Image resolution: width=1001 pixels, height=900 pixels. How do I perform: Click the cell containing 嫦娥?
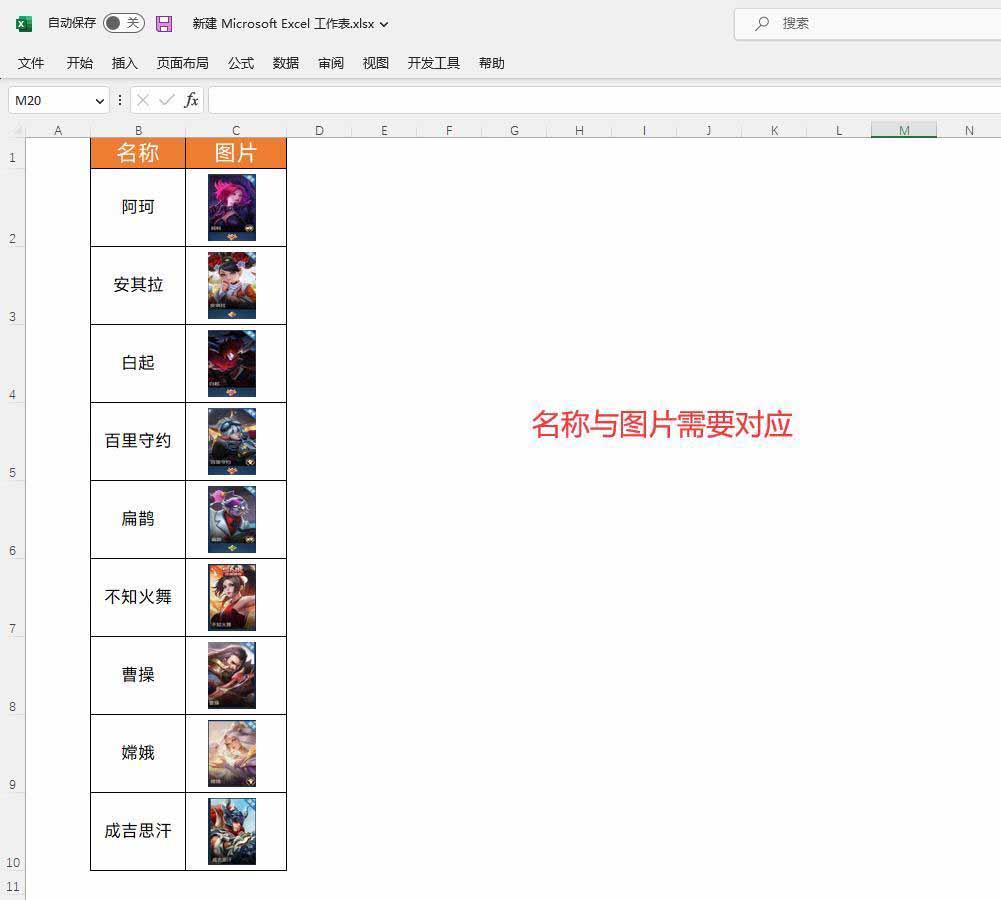click(x=138, y=753)
